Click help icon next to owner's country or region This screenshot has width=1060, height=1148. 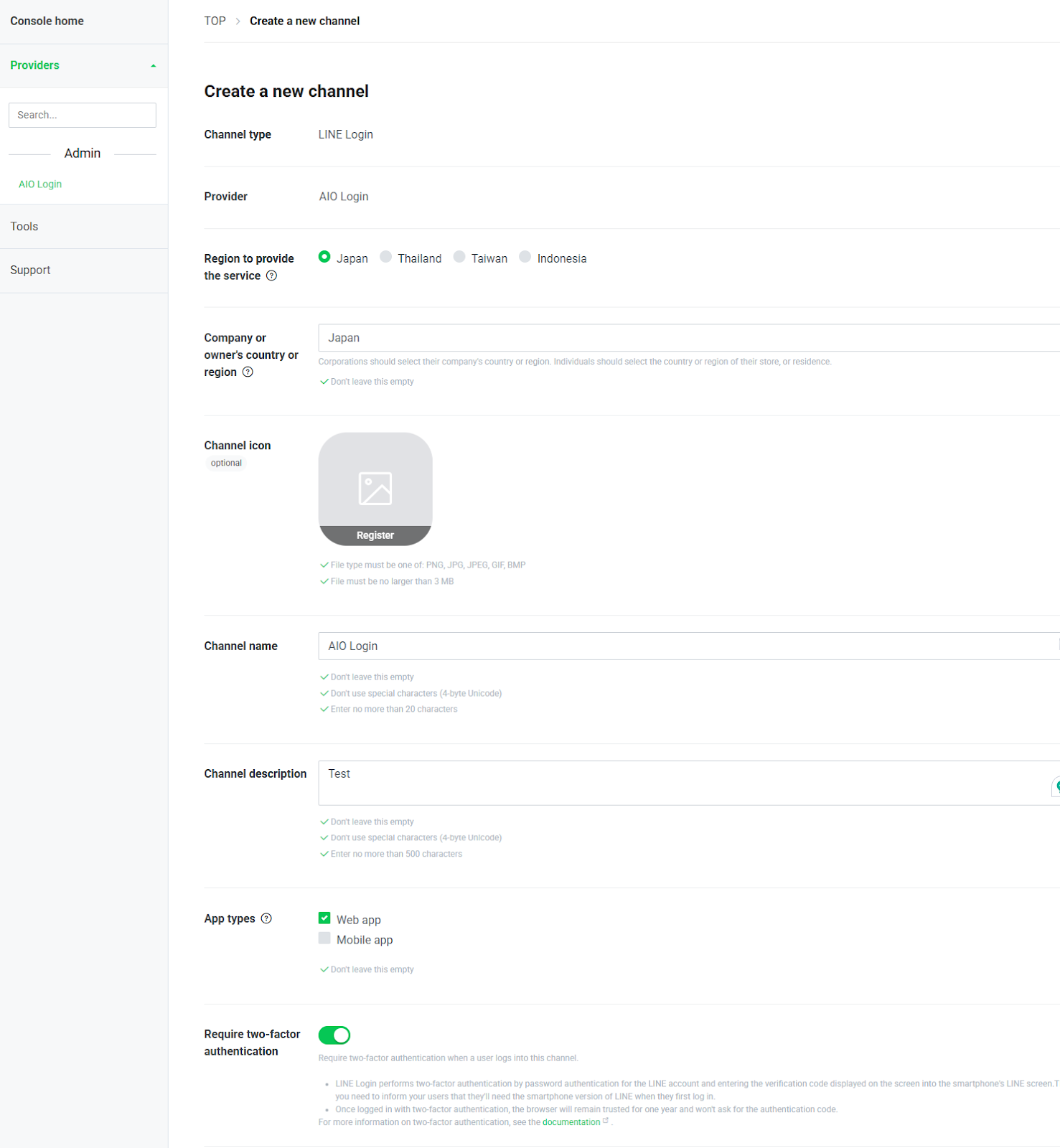pos(248,372)
